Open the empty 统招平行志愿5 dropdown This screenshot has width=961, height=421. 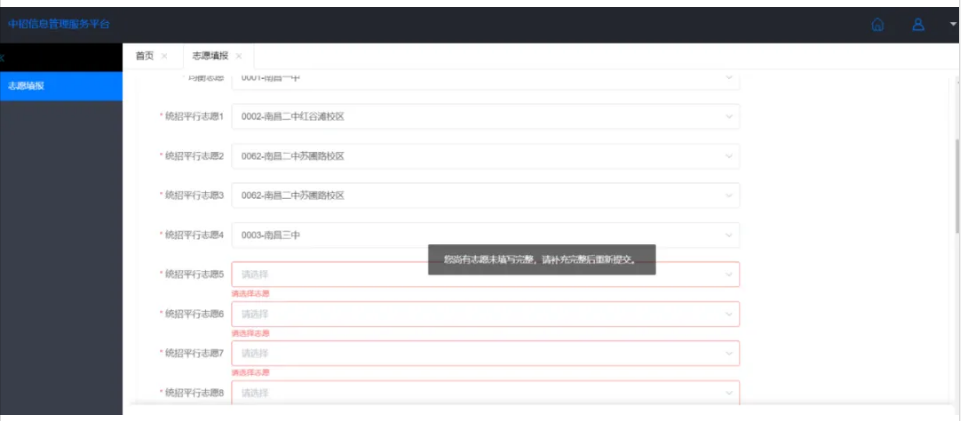[x=485, y=274]
